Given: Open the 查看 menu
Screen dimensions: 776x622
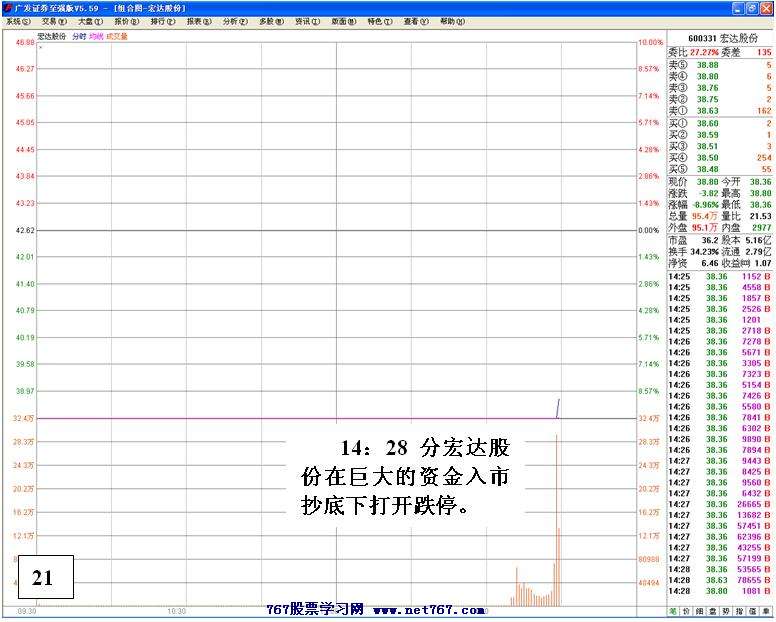Looking at the screenshot, I should pos(416,22).
